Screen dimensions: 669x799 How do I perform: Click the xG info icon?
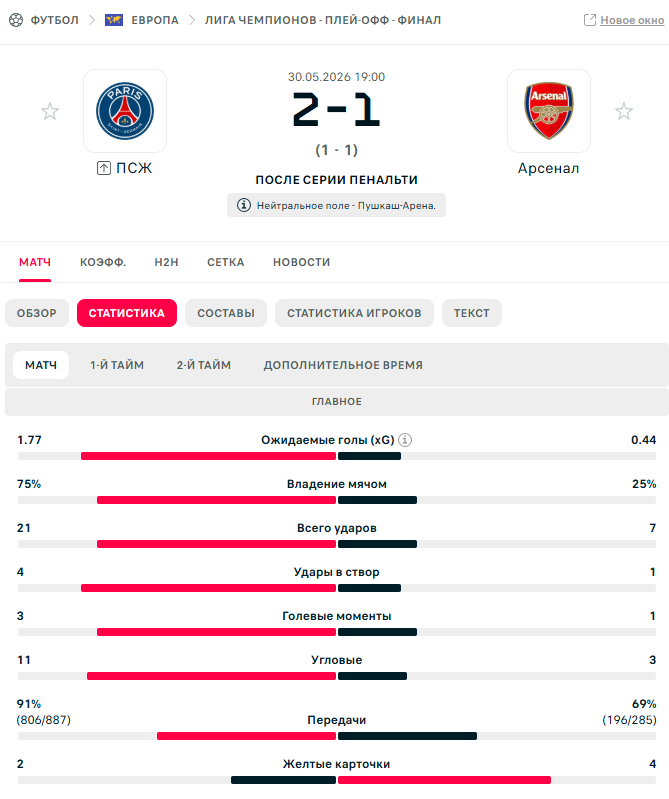pyautogui.click(x=405, y=440)
